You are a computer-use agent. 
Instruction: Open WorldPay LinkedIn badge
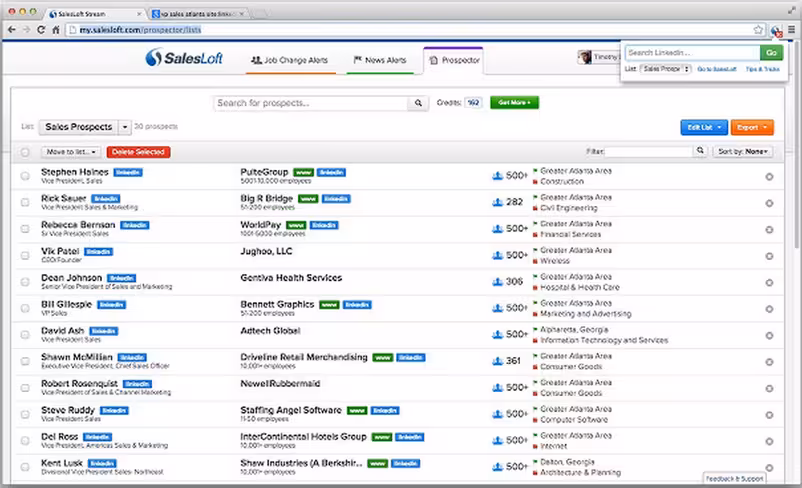pyautogui.click(x=324, y=225)
